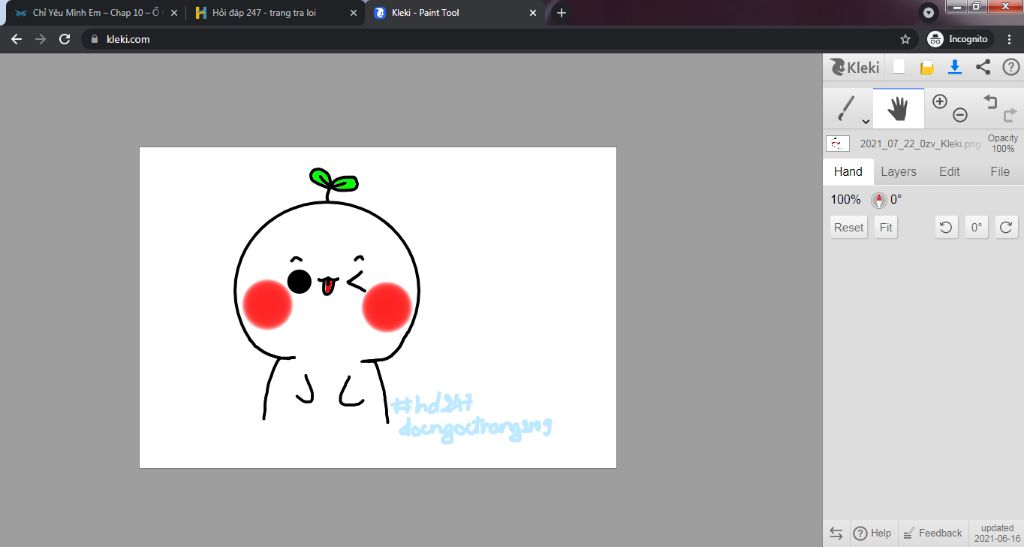Open the import image folder icon
This screenshot has width=1024, height=547.
coord(927,67)
